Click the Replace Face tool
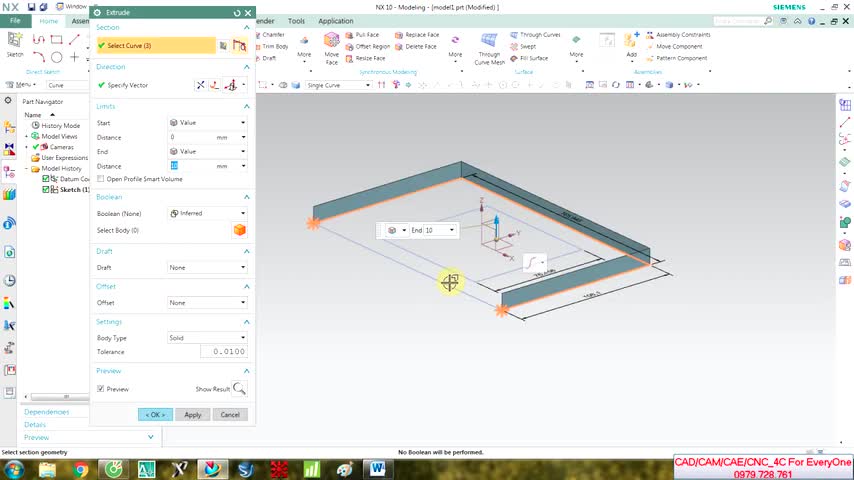Image resolution: width=854 pixels, height=480 pixels. click(x=417, y=35)
